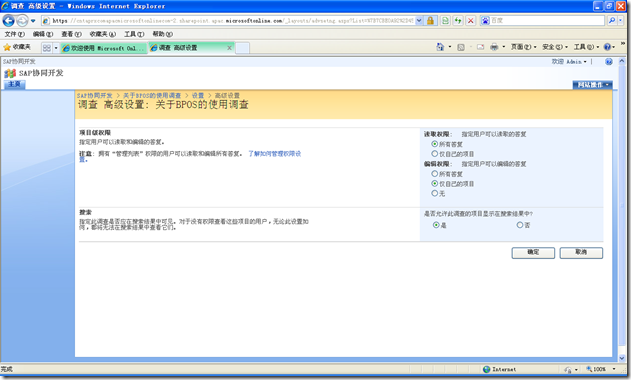Screen dimensions: 631x380
Task: Select 仅自己的项目 under 编辑权限
Action: click(435, 184)
